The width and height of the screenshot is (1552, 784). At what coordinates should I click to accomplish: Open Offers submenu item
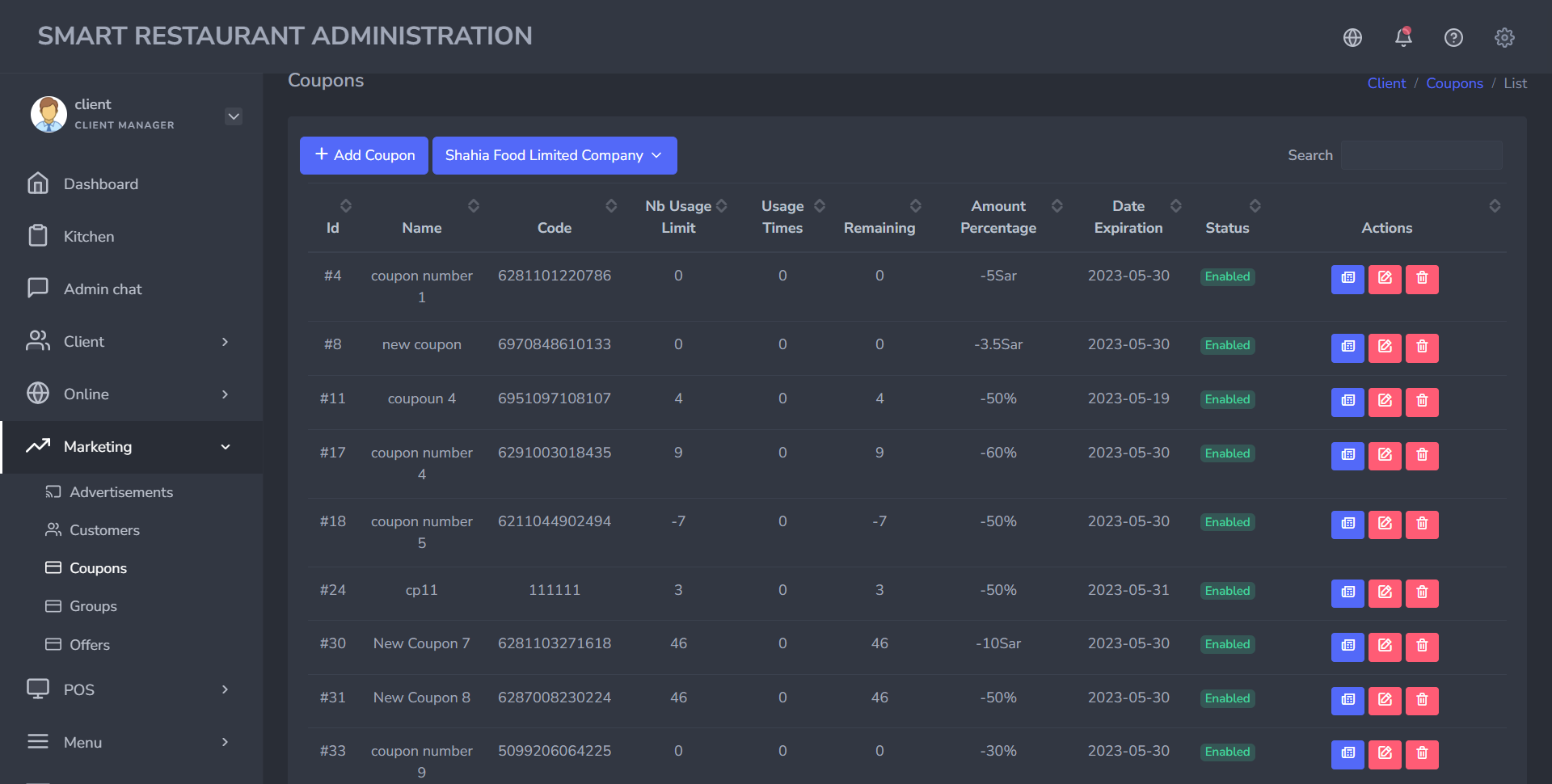(90, 645)
